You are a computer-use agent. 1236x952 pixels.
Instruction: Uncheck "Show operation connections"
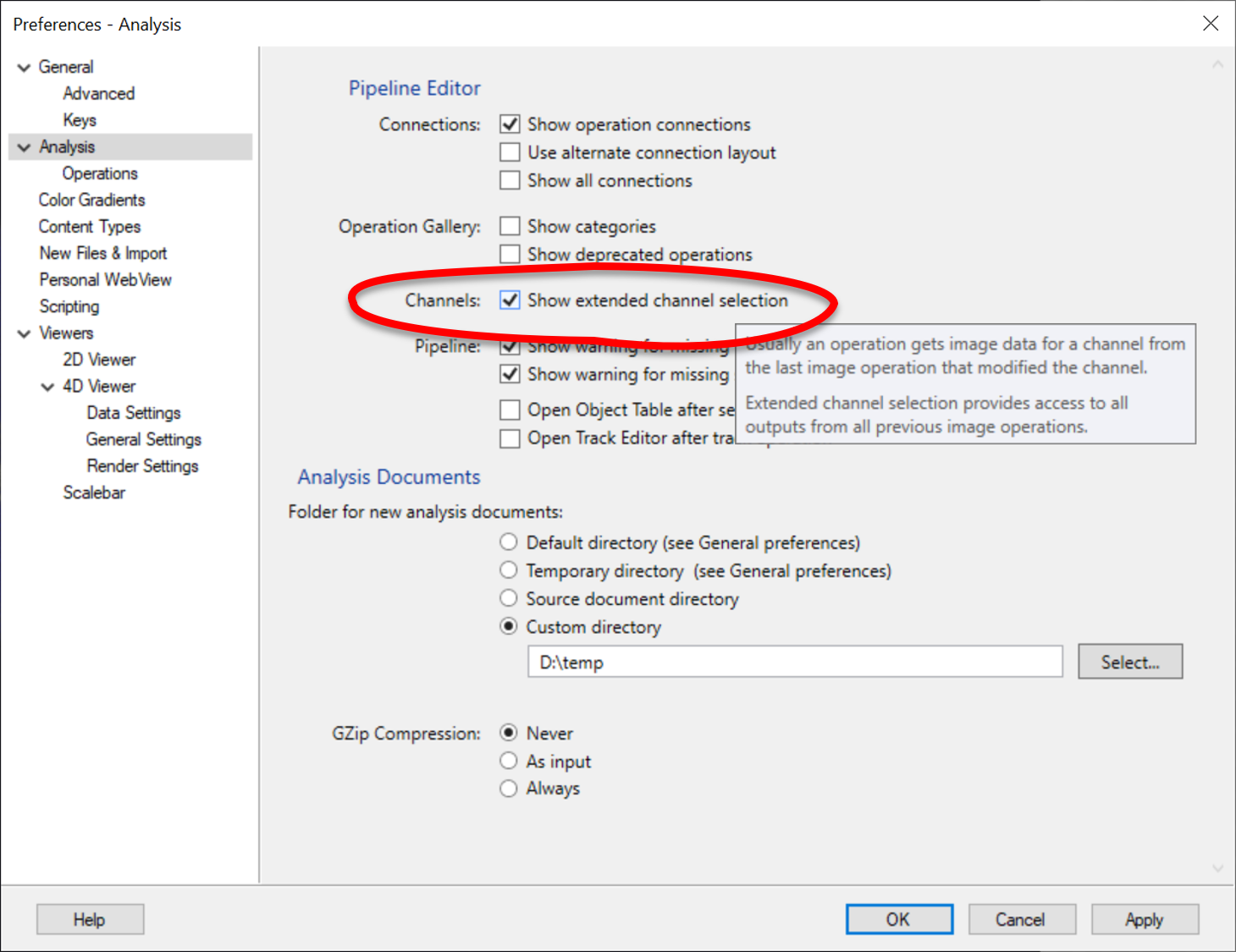(509, 124)
